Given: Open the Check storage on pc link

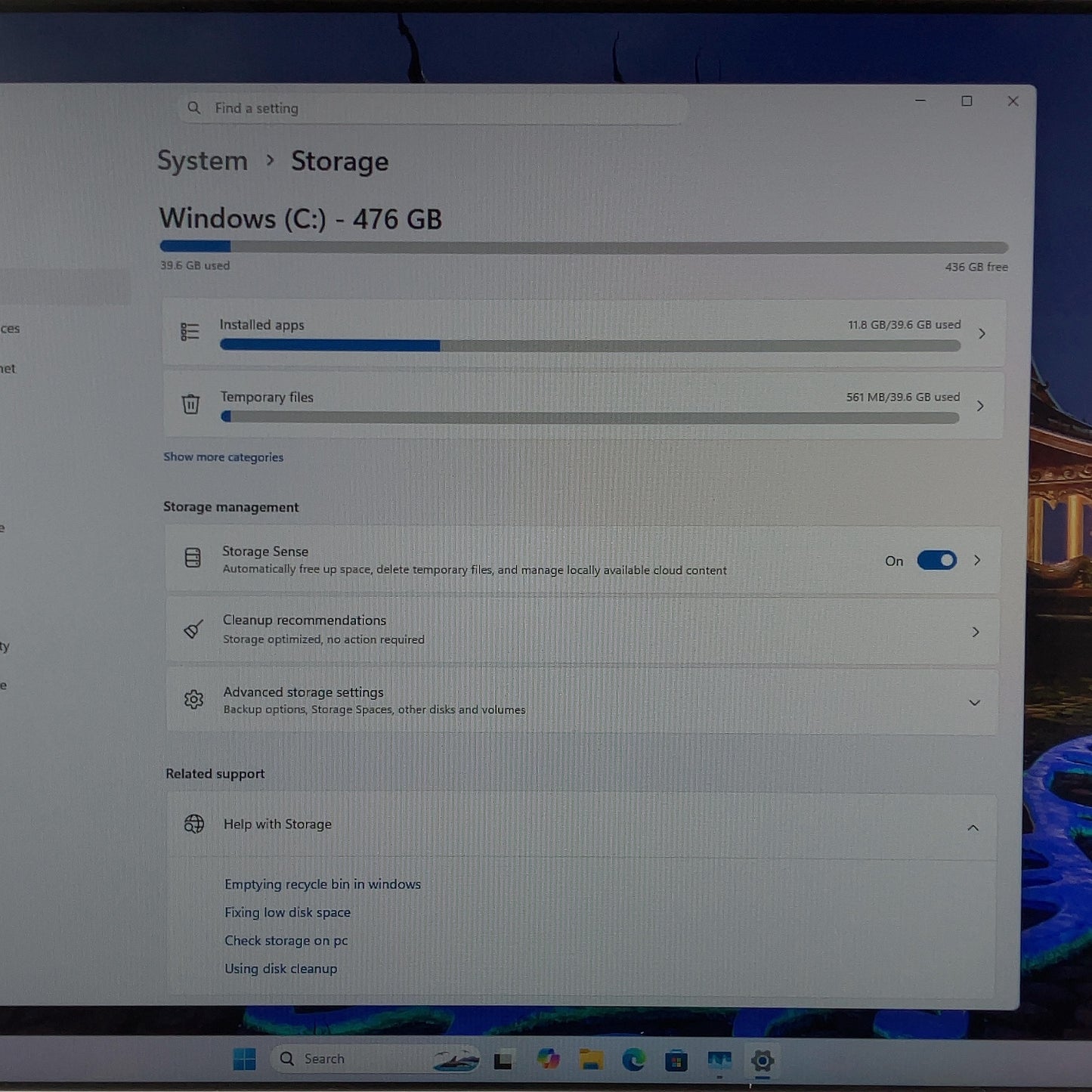Looking at the screenshot, I should point(286,940).
